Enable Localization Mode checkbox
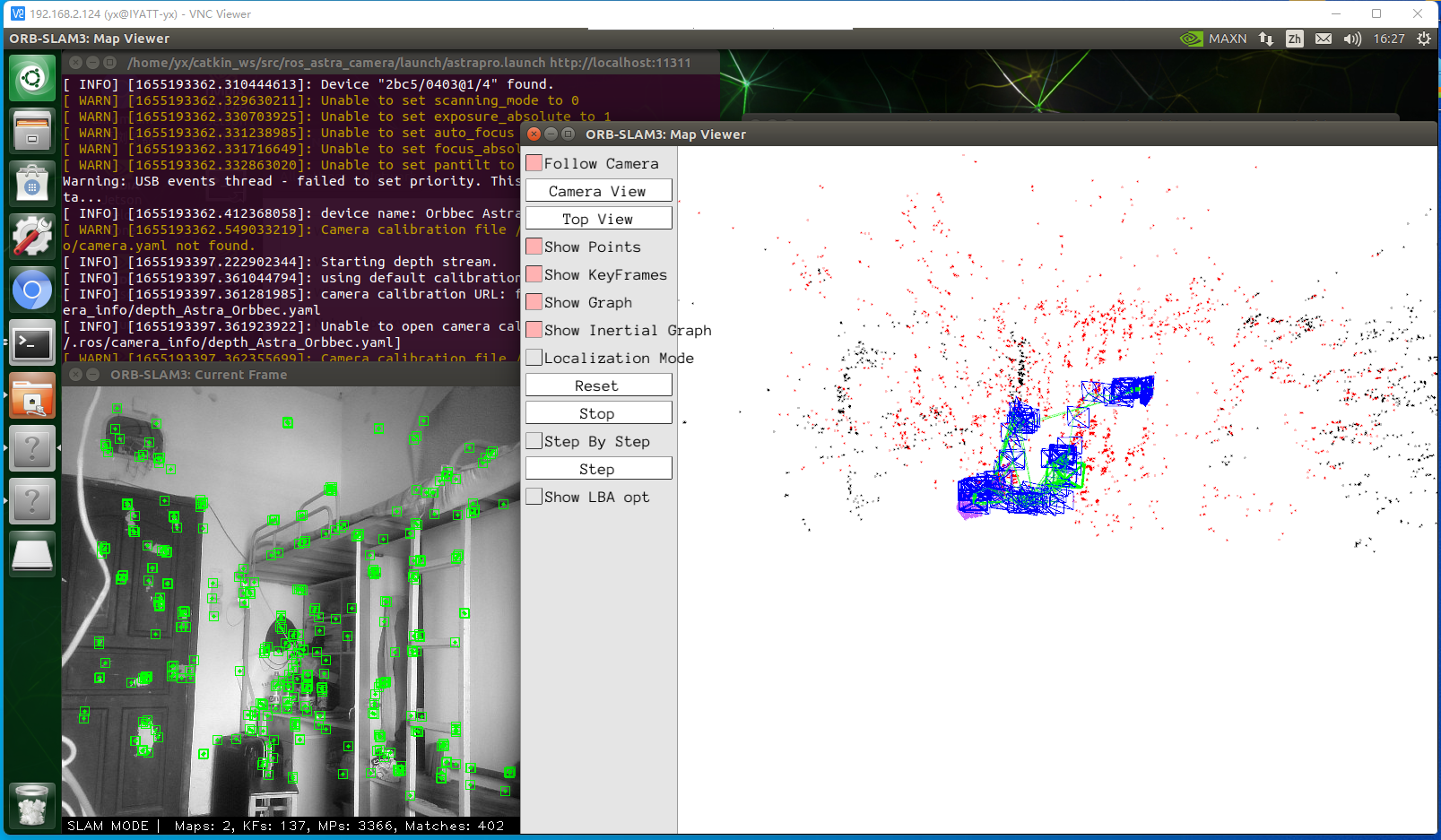 click(x=534, y=358)
